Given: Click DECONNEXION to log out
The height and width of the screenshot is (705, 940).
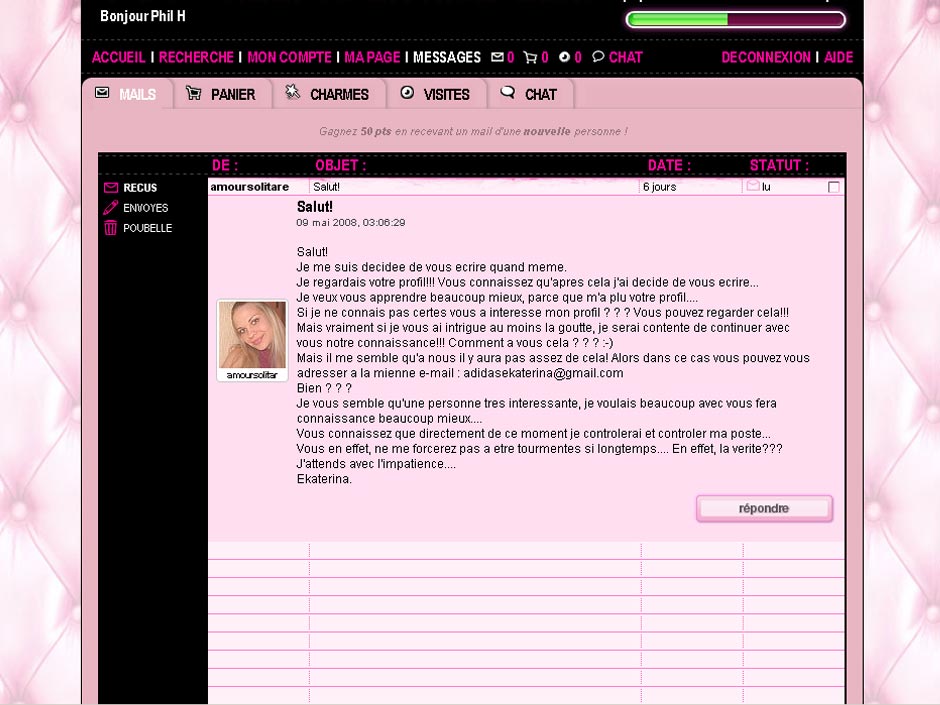Looking at the screenshot, I should click(766, 57).
